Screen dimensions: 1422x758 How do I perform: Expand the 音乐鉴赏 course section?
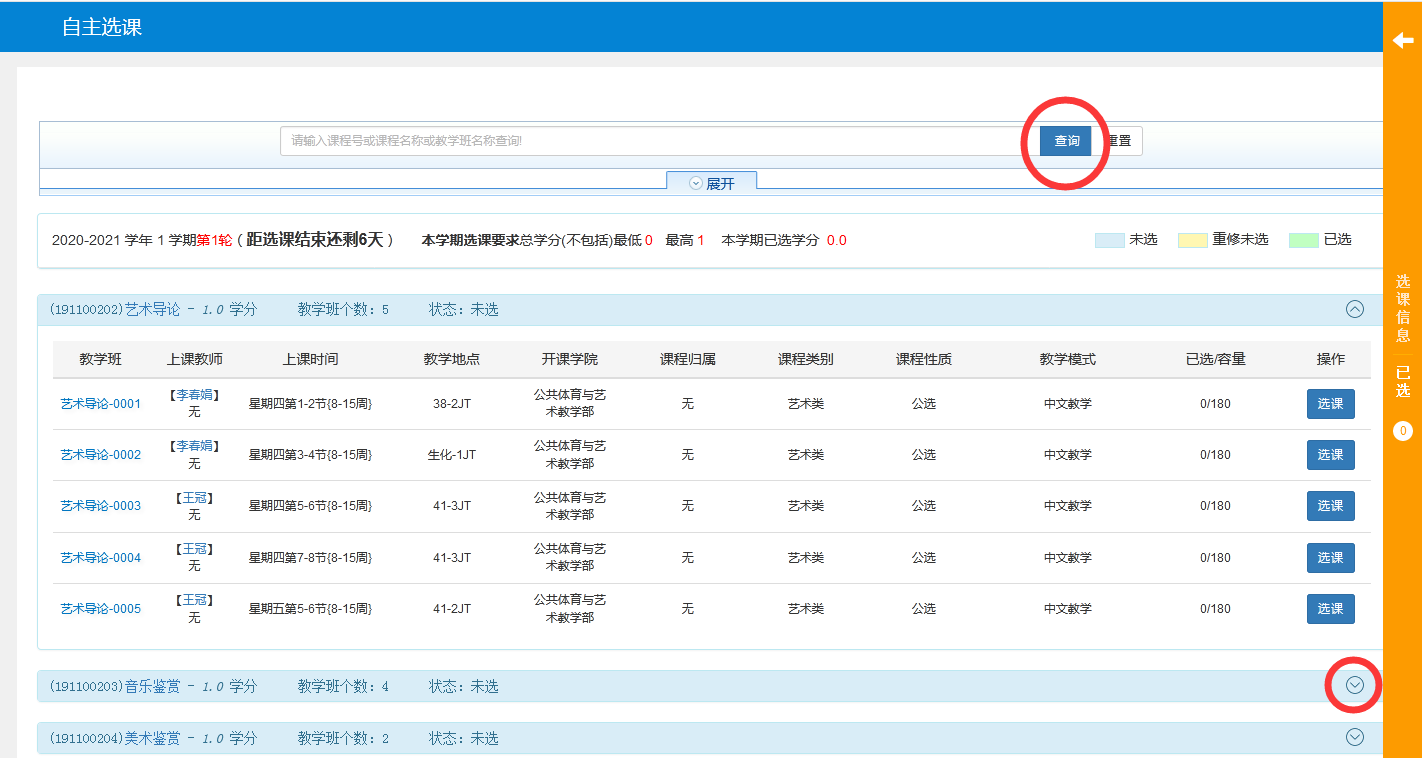[1355, 685]
